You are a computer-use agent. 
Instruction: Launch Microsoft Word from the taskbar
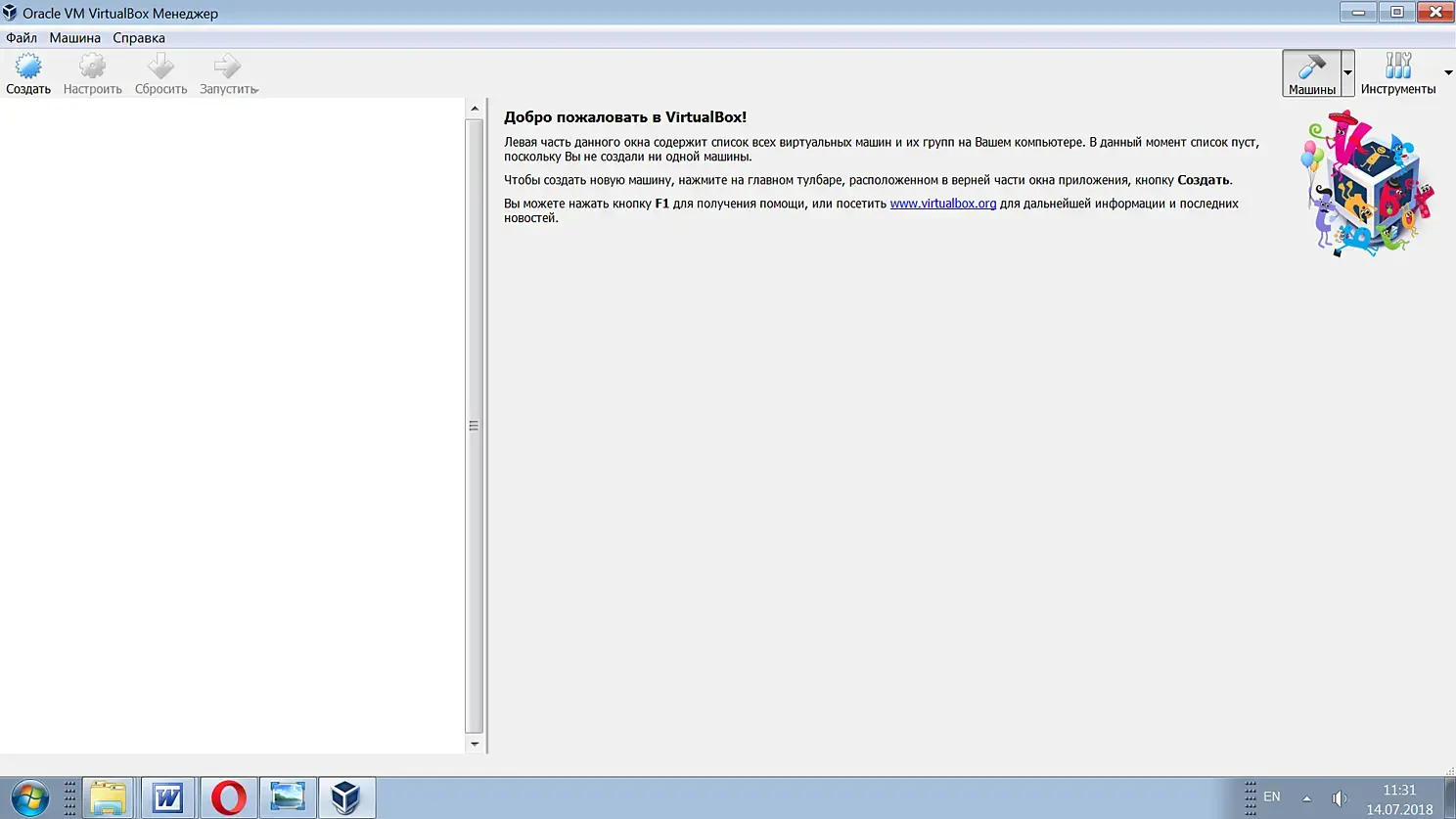point(168,797)
